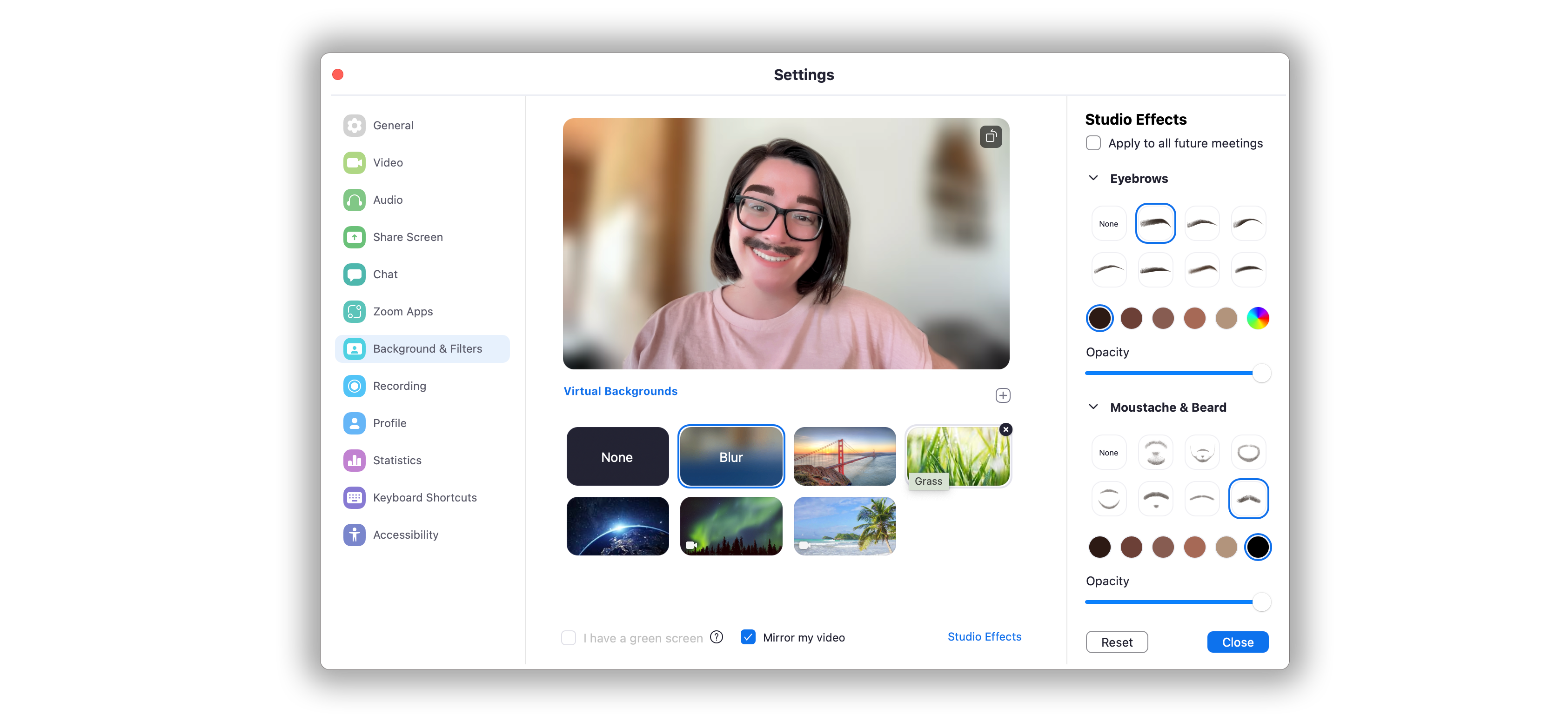This screenshot has height=722, width=1568.
Task: Open the Audio settings tab
Action: [387, 200]
